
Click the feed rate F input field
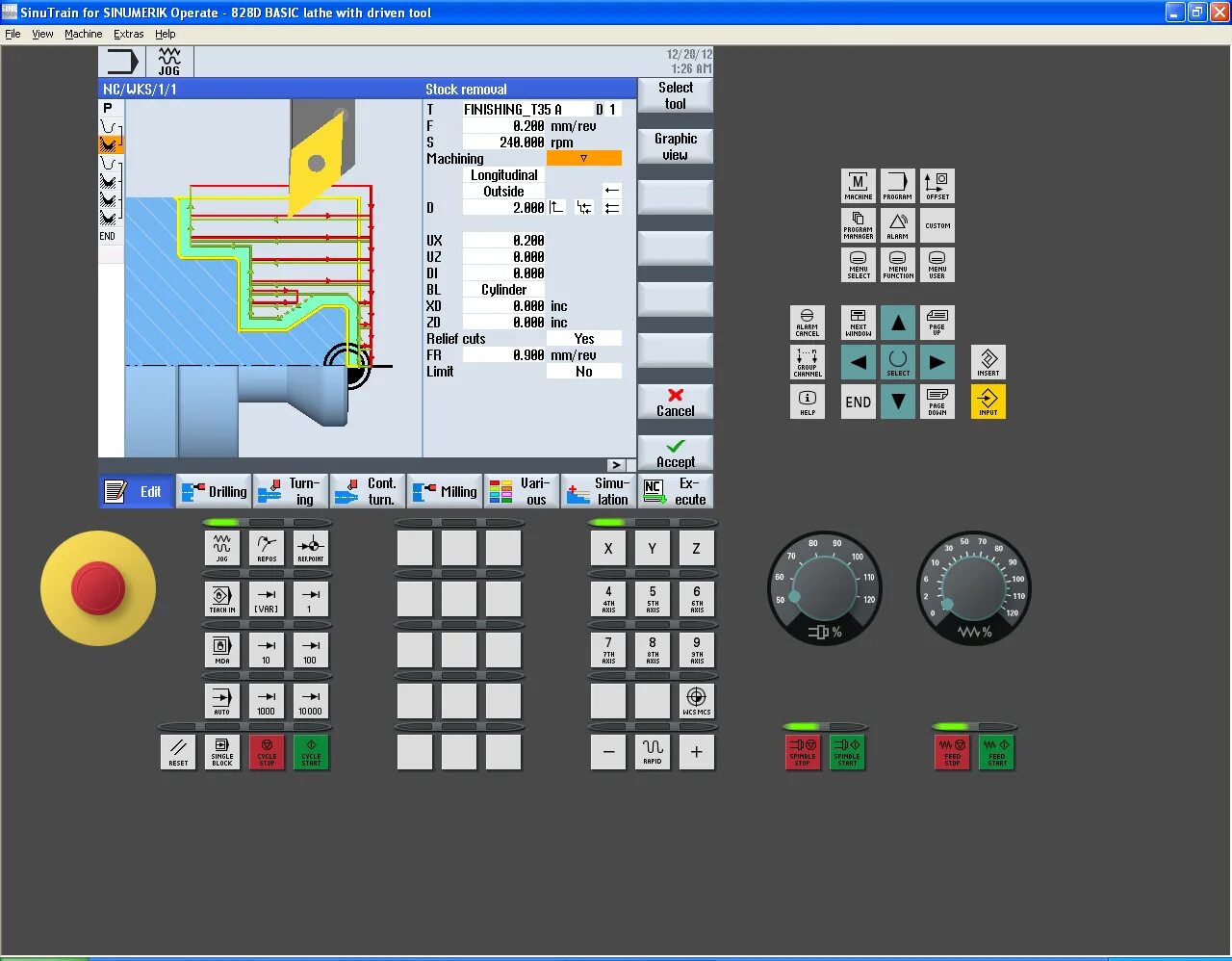pyautogui.click(x=503, y=126)
